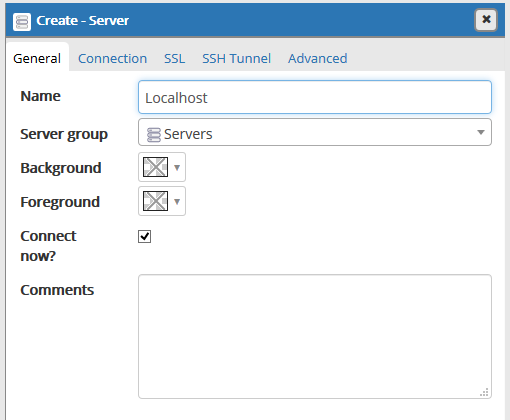Viewport: 510px width, 420px height.
Task: Click inside the Comments text area
Action: [x=315, y=336]
